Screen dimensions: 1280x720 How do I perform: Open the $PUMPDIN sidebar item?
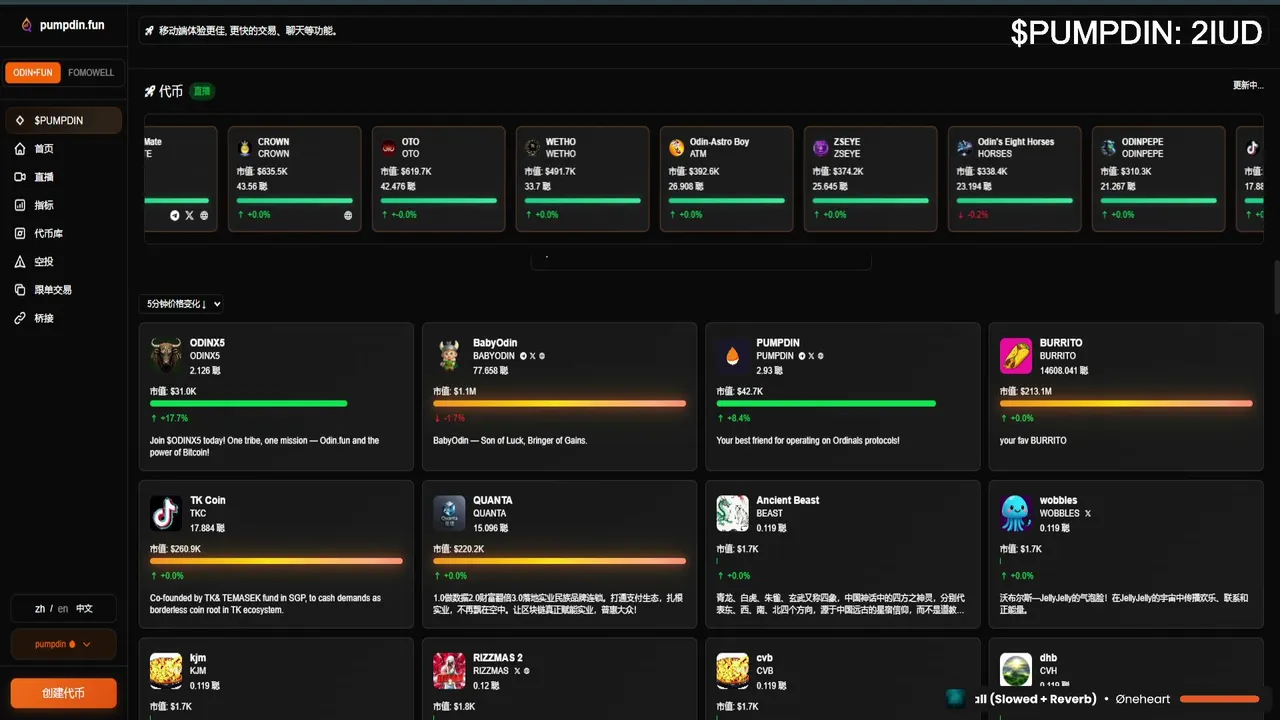click(x=63, y=120)
